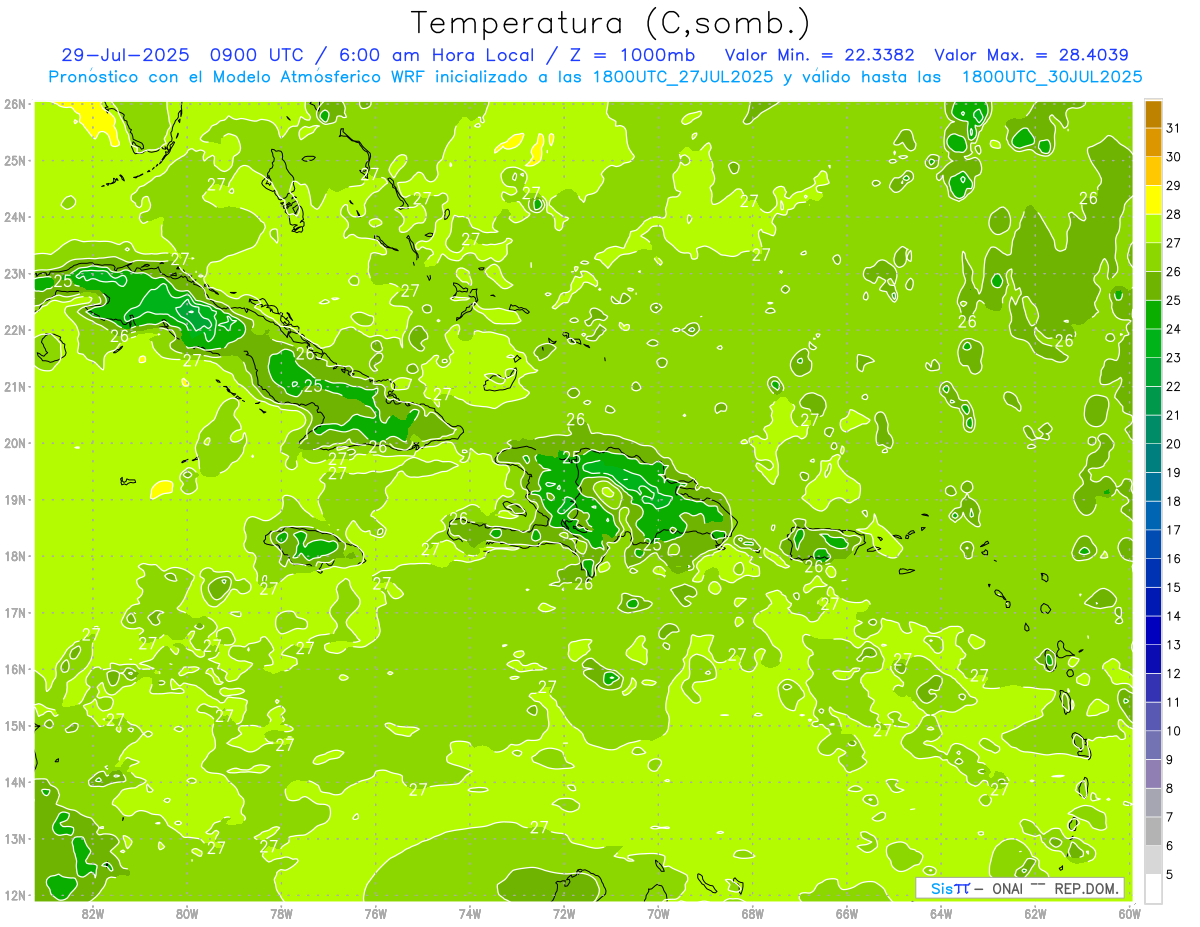Click the '68W' longitude axis label
The width and height of the screenshot is (1200, 927).
point(753,913)
